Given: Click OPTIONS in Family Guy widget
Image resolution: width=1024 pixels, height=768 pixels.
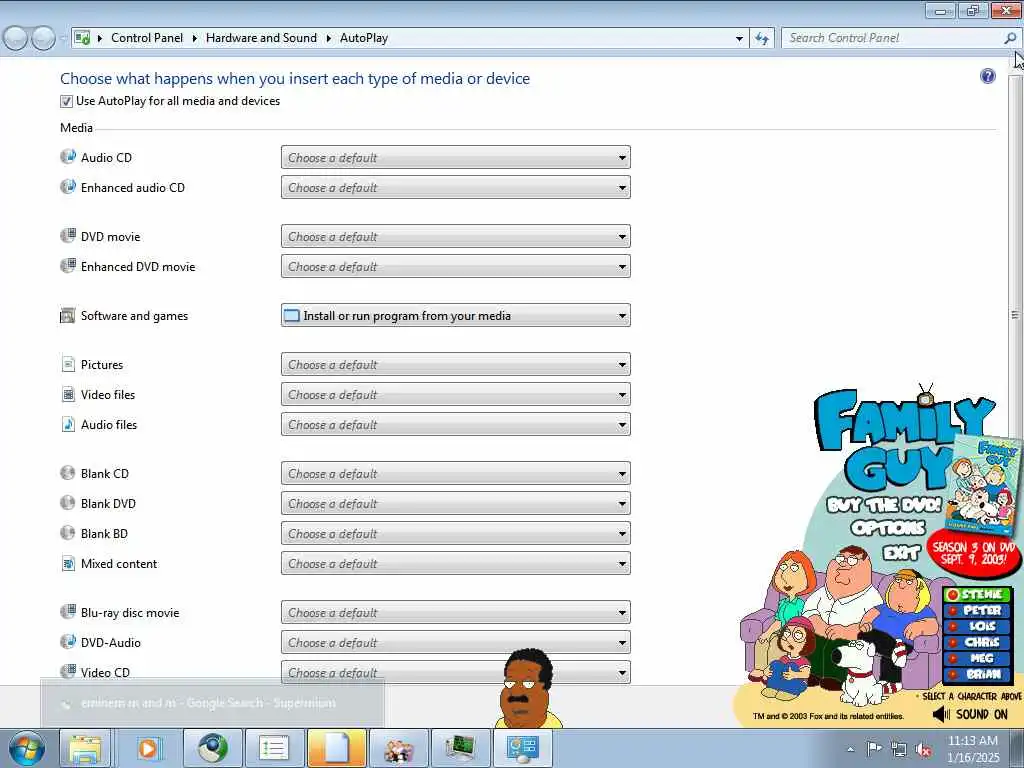Looking at the screenshot, I should 888,527.
